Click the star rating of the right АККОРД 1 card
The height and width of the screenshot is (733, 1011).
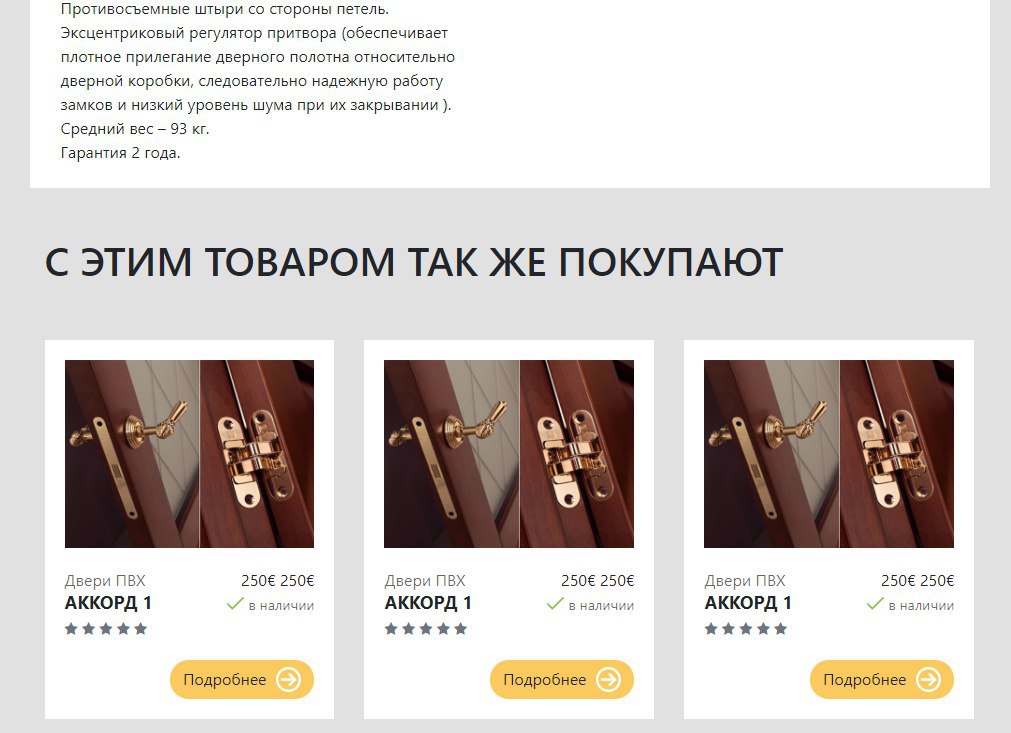(x=745, y=629)
